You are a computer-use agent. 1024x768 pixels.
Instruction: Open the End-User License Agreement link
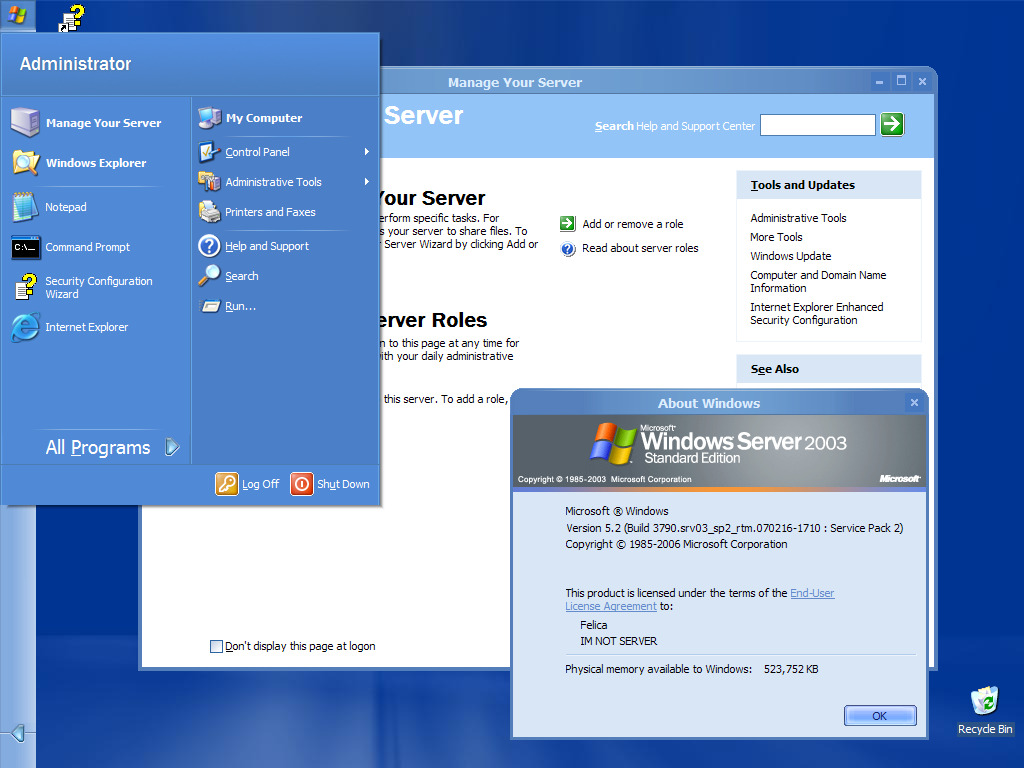coord(699,600)
